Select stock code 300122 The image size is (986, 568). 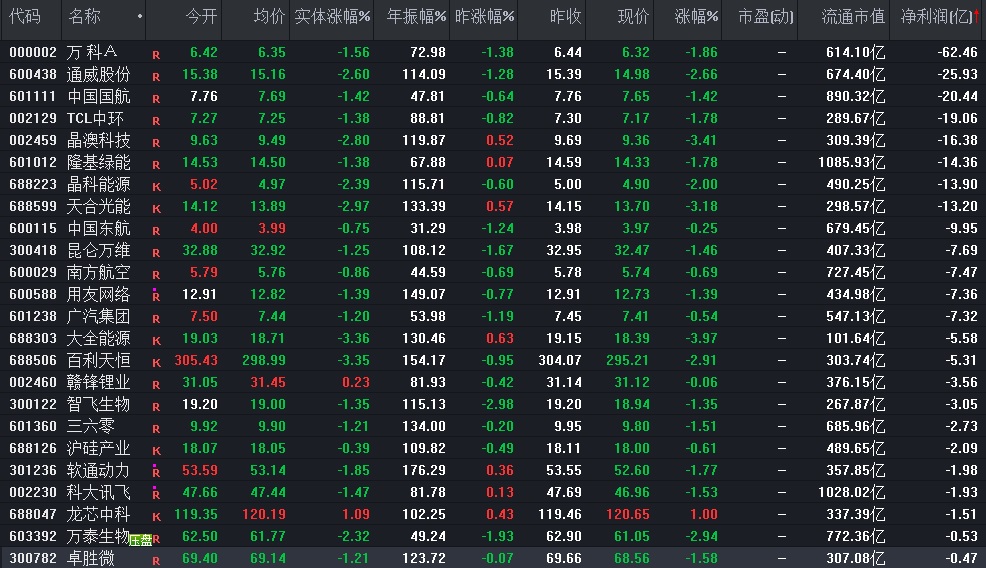33,404
